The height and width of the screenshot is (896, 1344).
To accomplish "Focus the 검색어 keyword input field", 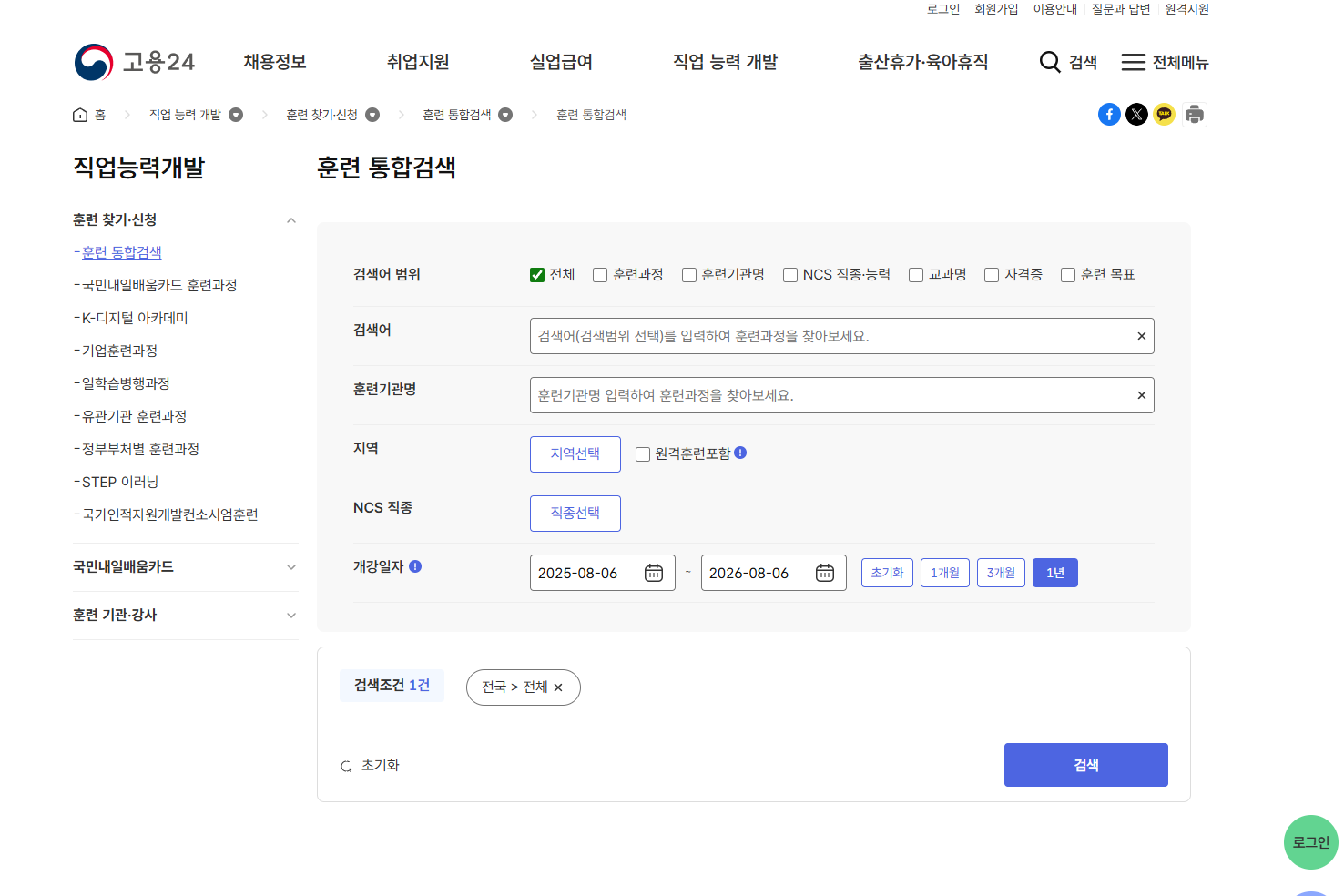I will 842,336.
